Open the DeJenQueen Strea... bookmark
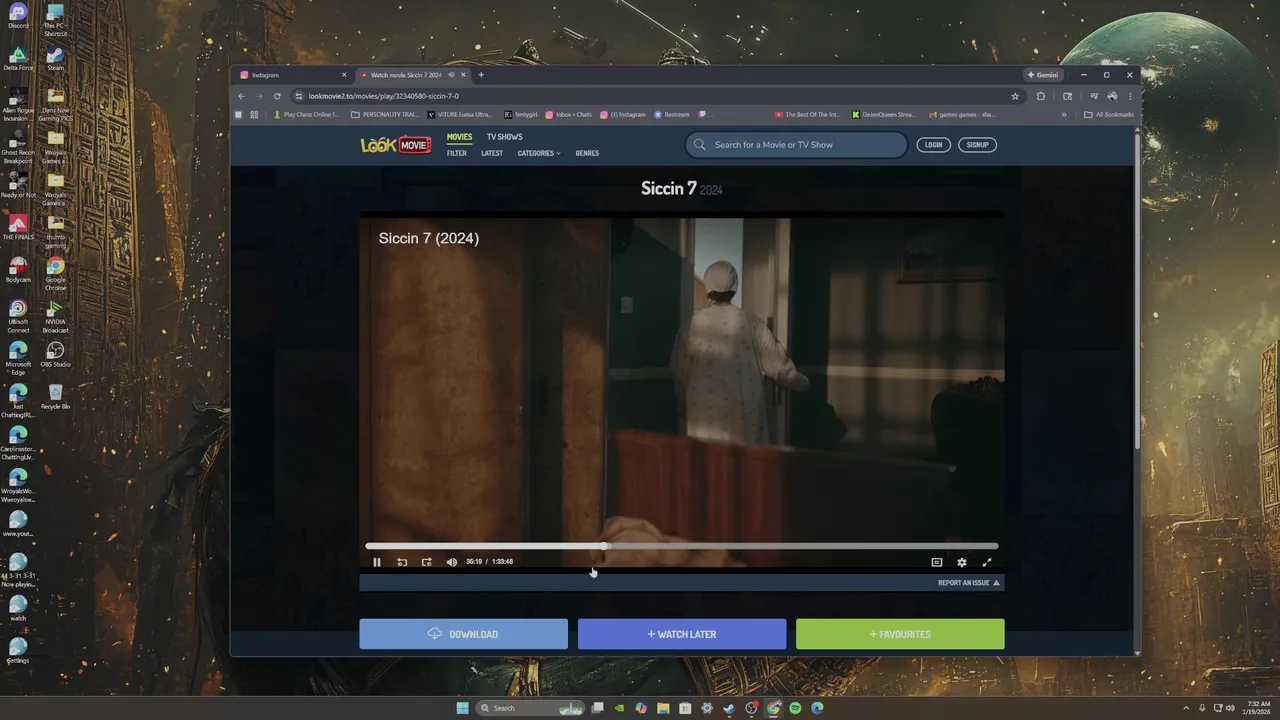The image size is (1280, 720). (884, 115)
